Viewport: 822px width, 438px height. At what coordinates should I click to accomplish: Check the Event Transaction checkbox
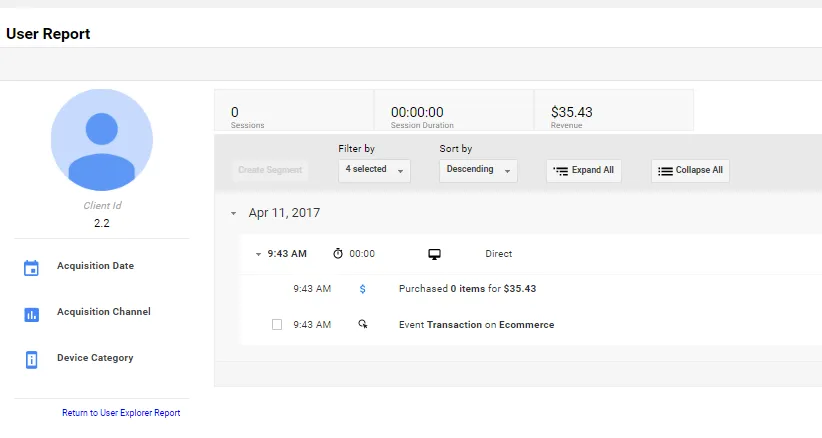click(277, 325)
